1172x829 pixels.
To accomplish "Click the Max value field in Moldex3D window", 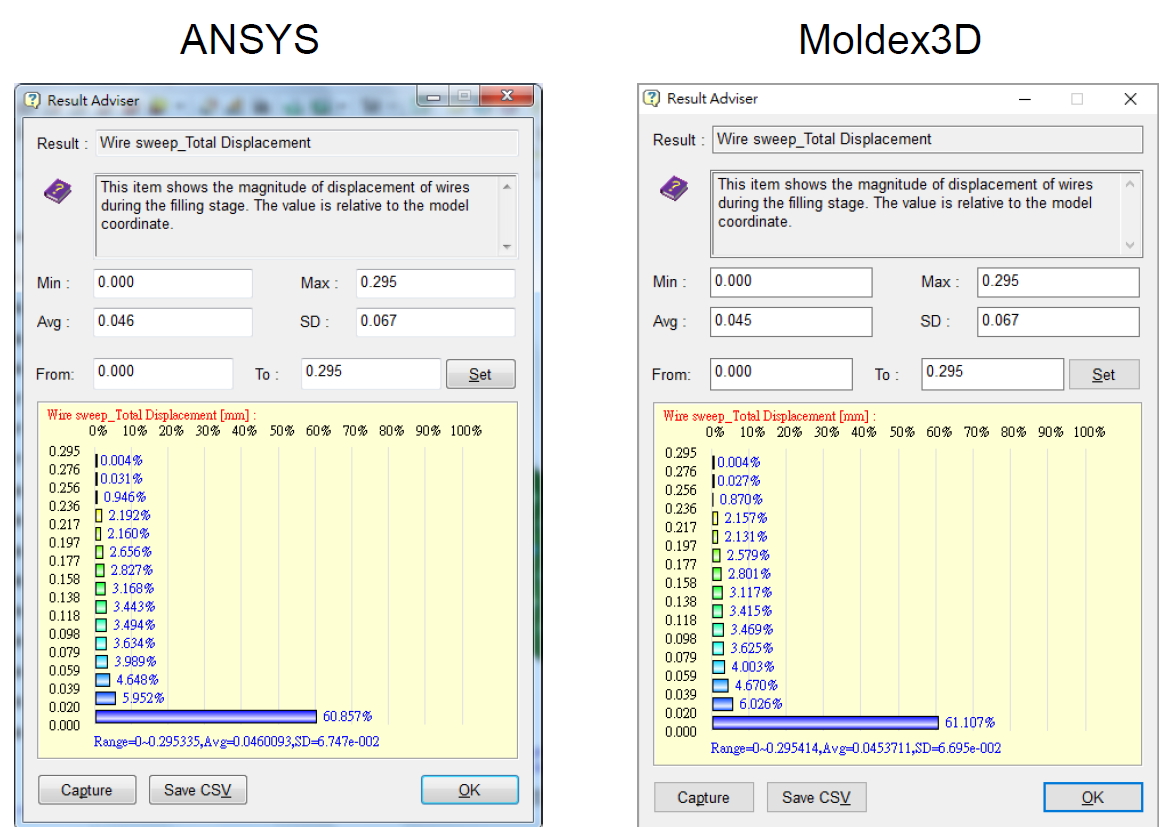I will tap(1058, 283).
